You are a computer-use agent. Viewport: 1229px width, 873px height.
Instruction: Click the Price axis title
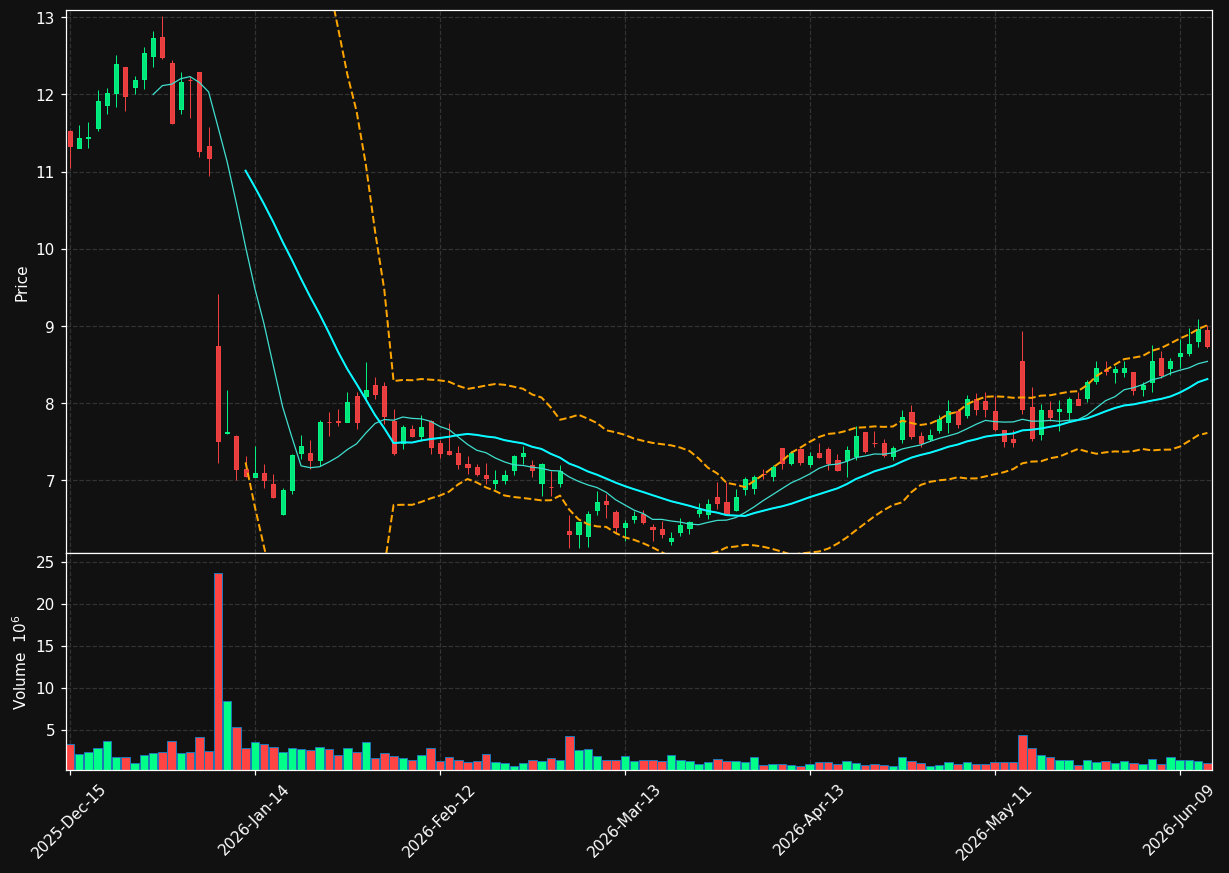pos(21,283)
